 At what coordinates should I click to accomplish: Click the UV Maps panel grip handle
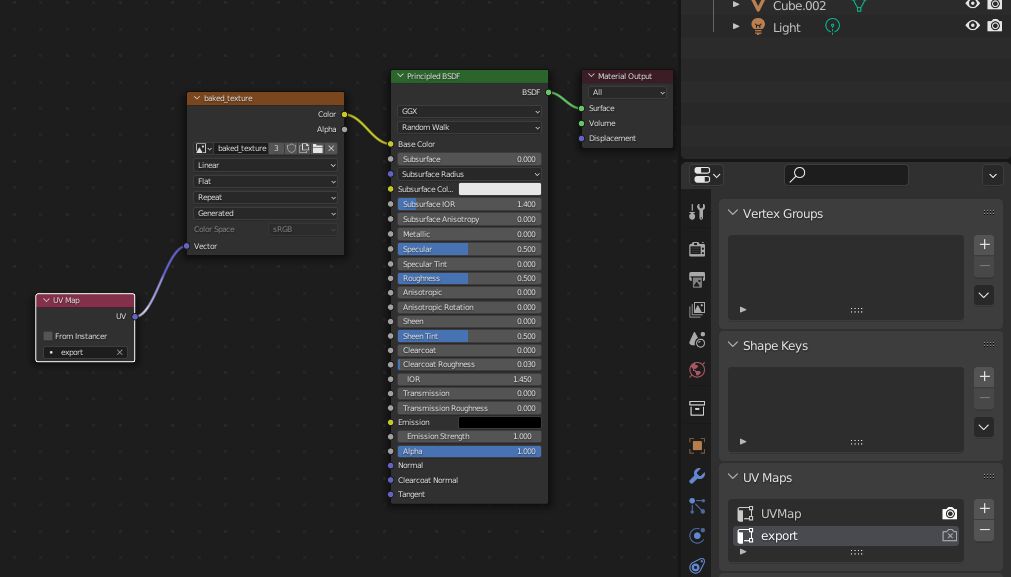989,476
